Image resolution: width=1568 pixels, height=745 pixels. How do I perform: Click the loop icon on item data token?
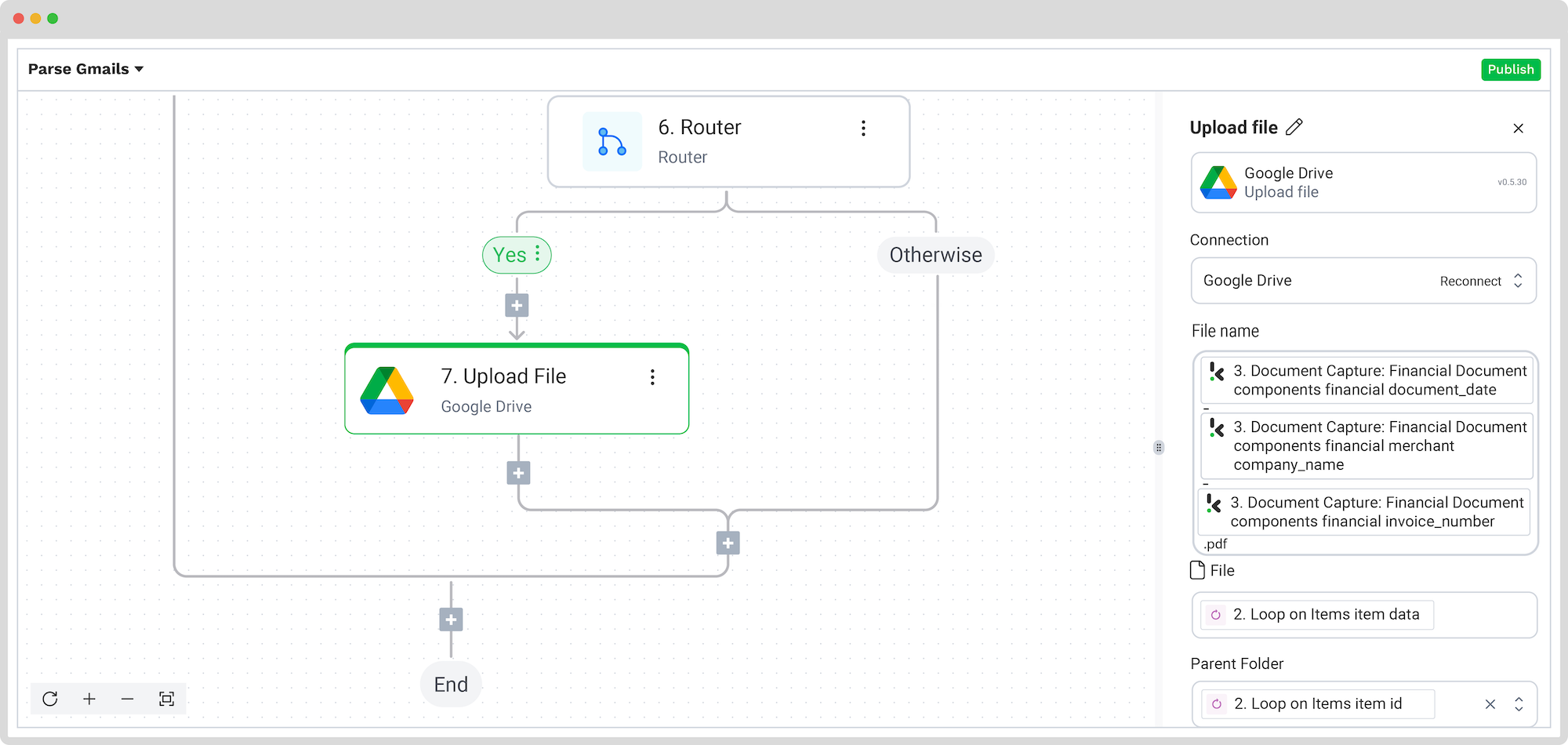pos(1216,615)
